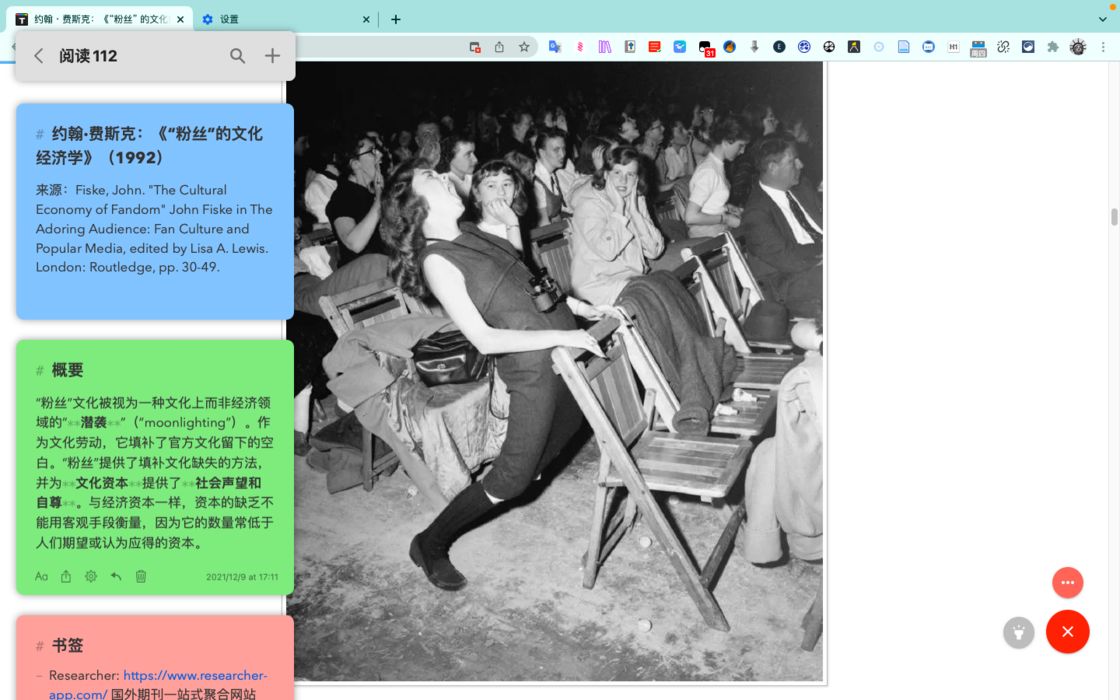Open text formatting (Aa) in the 概要 note
This screenshot has width=1120, height=700.
point(41,576)
